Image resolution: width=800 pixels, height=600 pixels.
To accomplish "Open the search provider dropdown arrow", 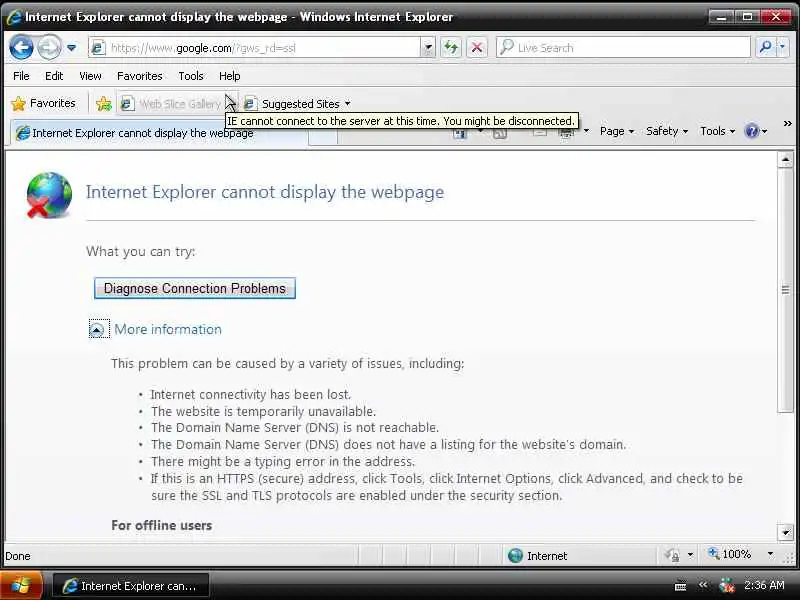I will (783, 47).
